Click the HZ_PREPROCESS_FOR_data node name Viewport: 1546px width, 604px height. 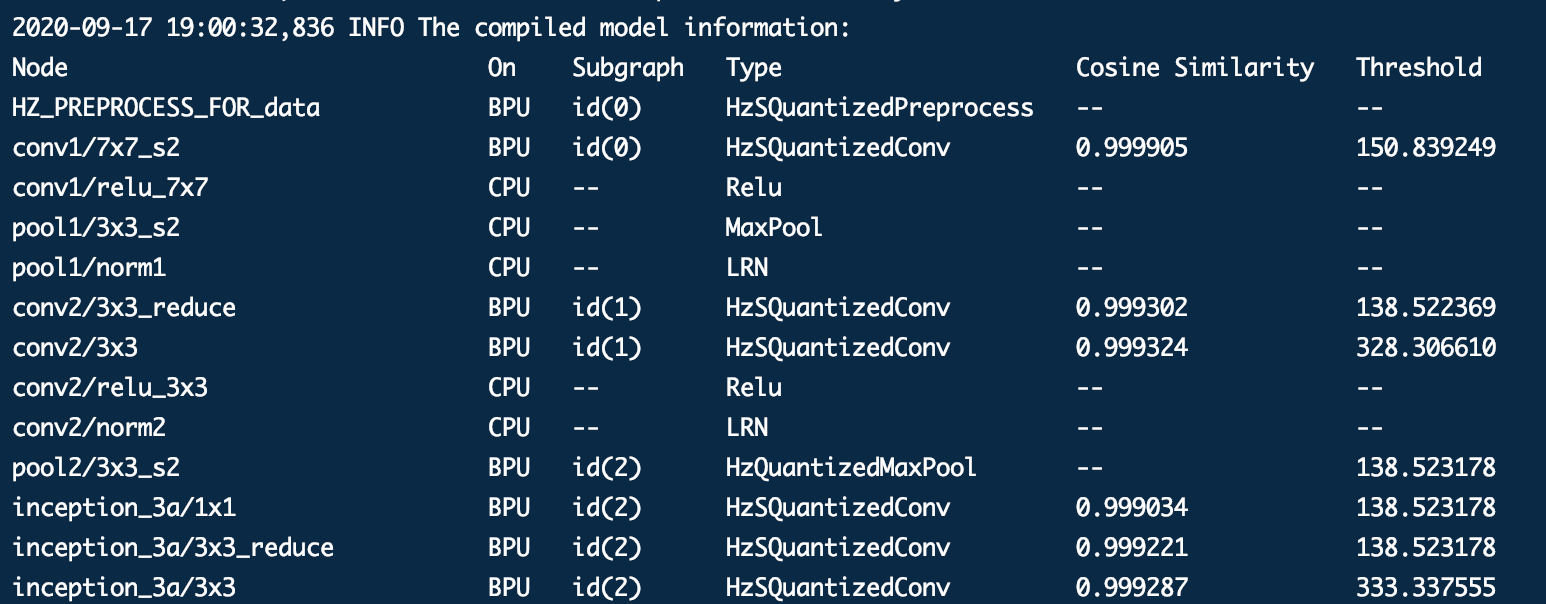click(x=166, y=107)
